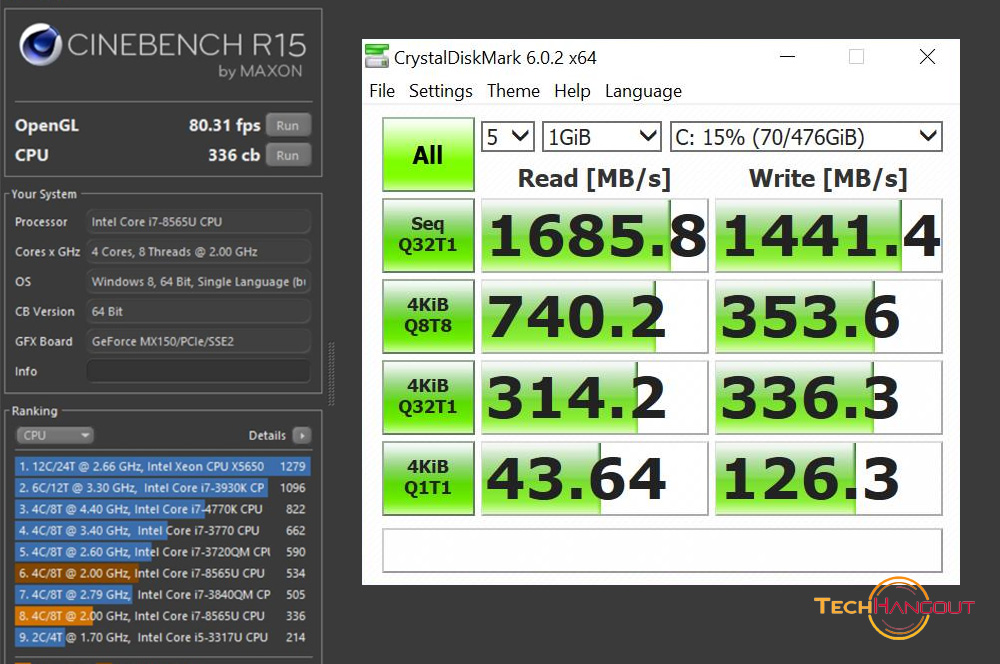This screenshot has height=664, width=1000.
Task: Open the Settings menu in CrystalDiskMark
Action: pos(441,91)
